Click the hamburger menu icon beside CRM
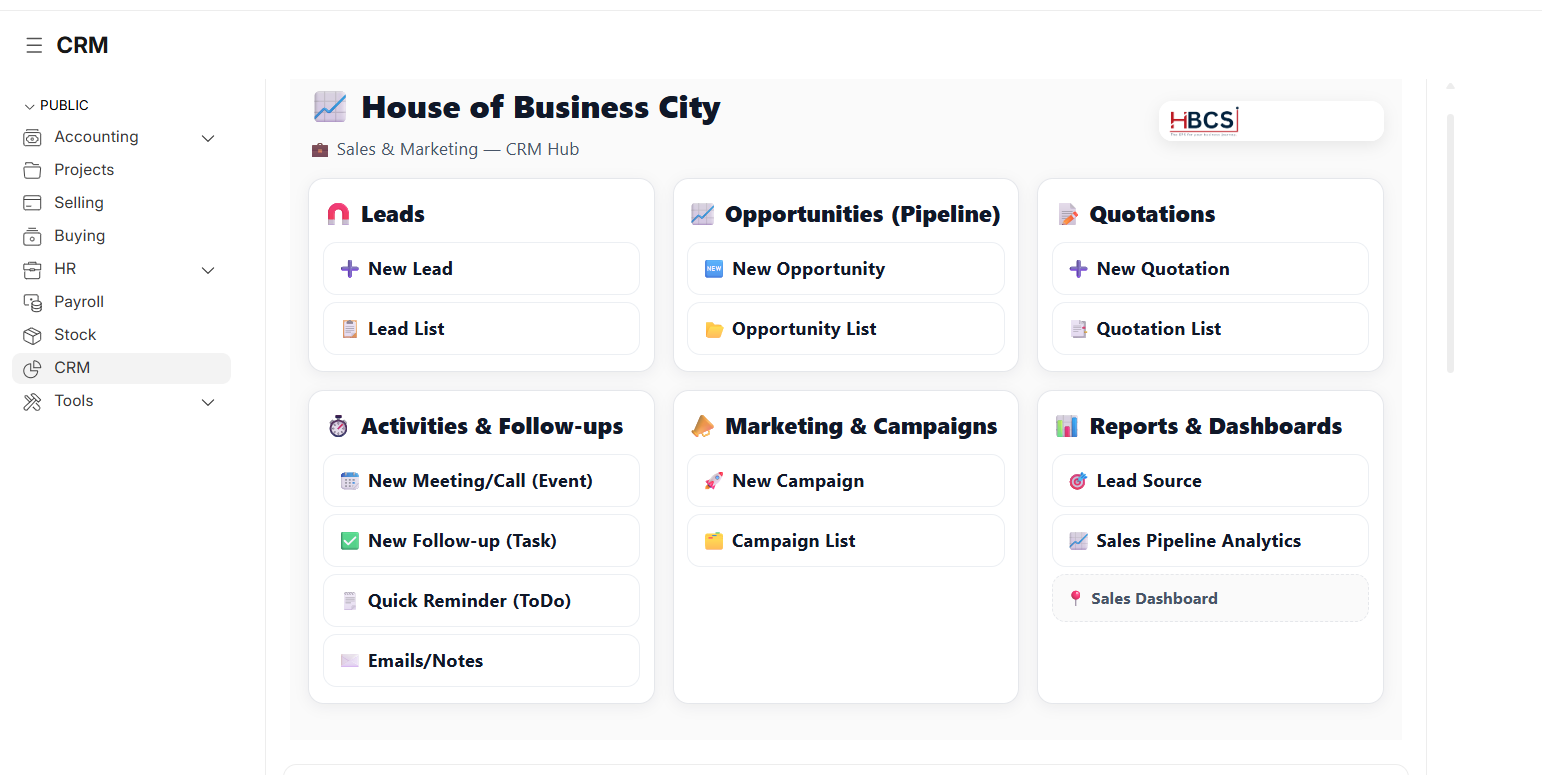 point(34,45)
